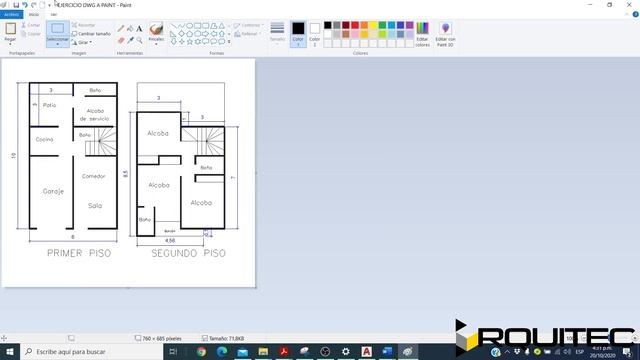Choose the diamond shape
The height and width of the screenshot is (360, 640).
pyautogui.click(x=182, y=34)
